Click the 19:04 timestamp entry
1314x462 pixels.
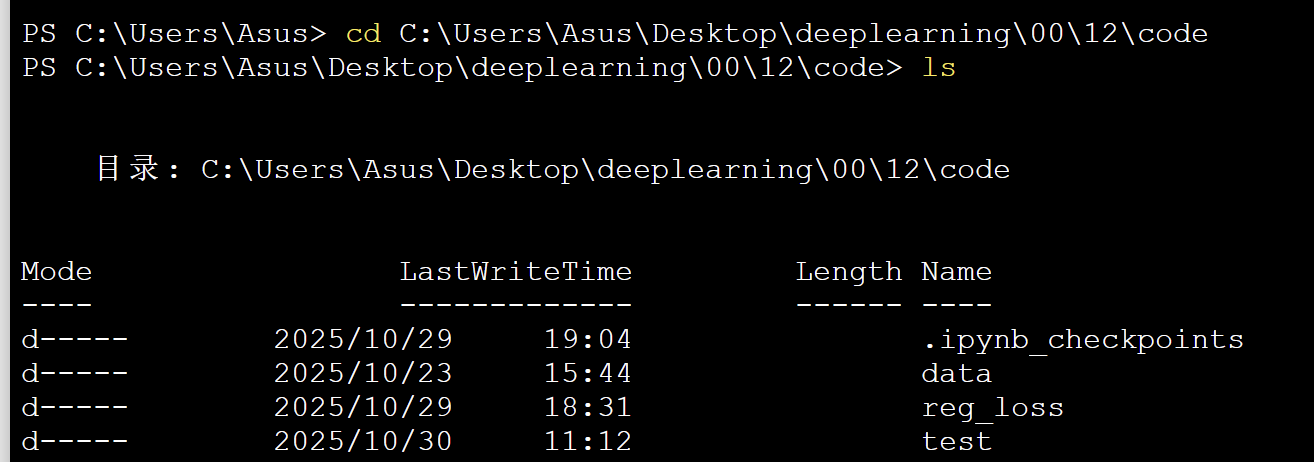[588, 340]
